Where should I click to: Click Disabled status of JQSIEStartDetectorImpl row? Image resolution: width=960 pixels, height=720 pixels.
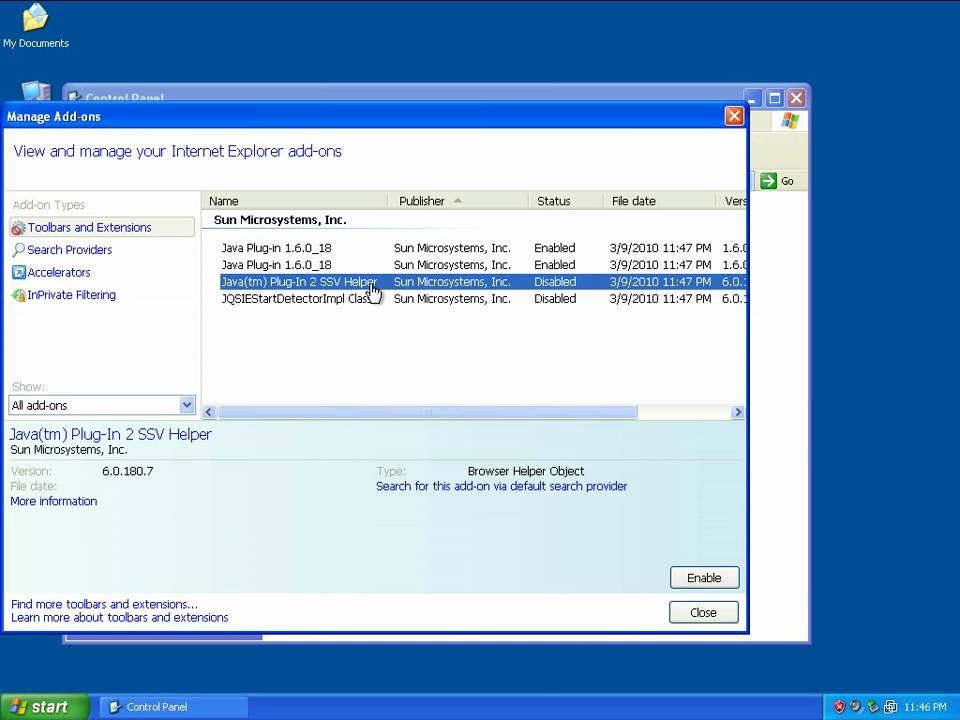[x=555, y=299]
